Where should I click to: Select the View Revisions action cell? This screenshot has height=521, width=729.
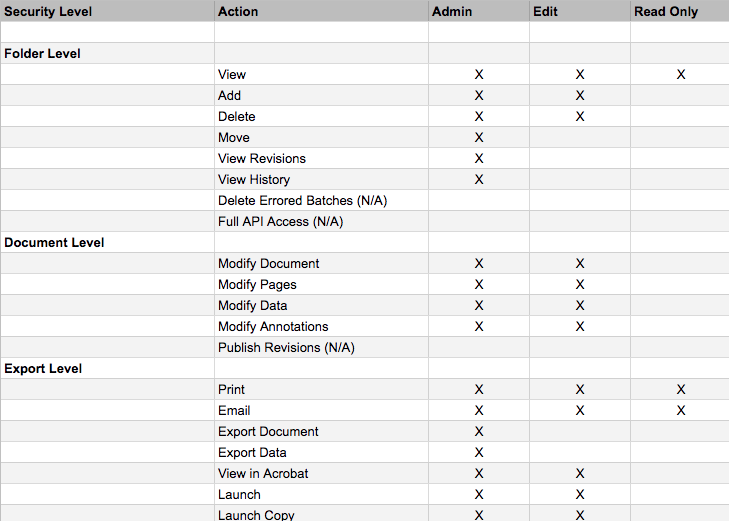click(262, 158)
